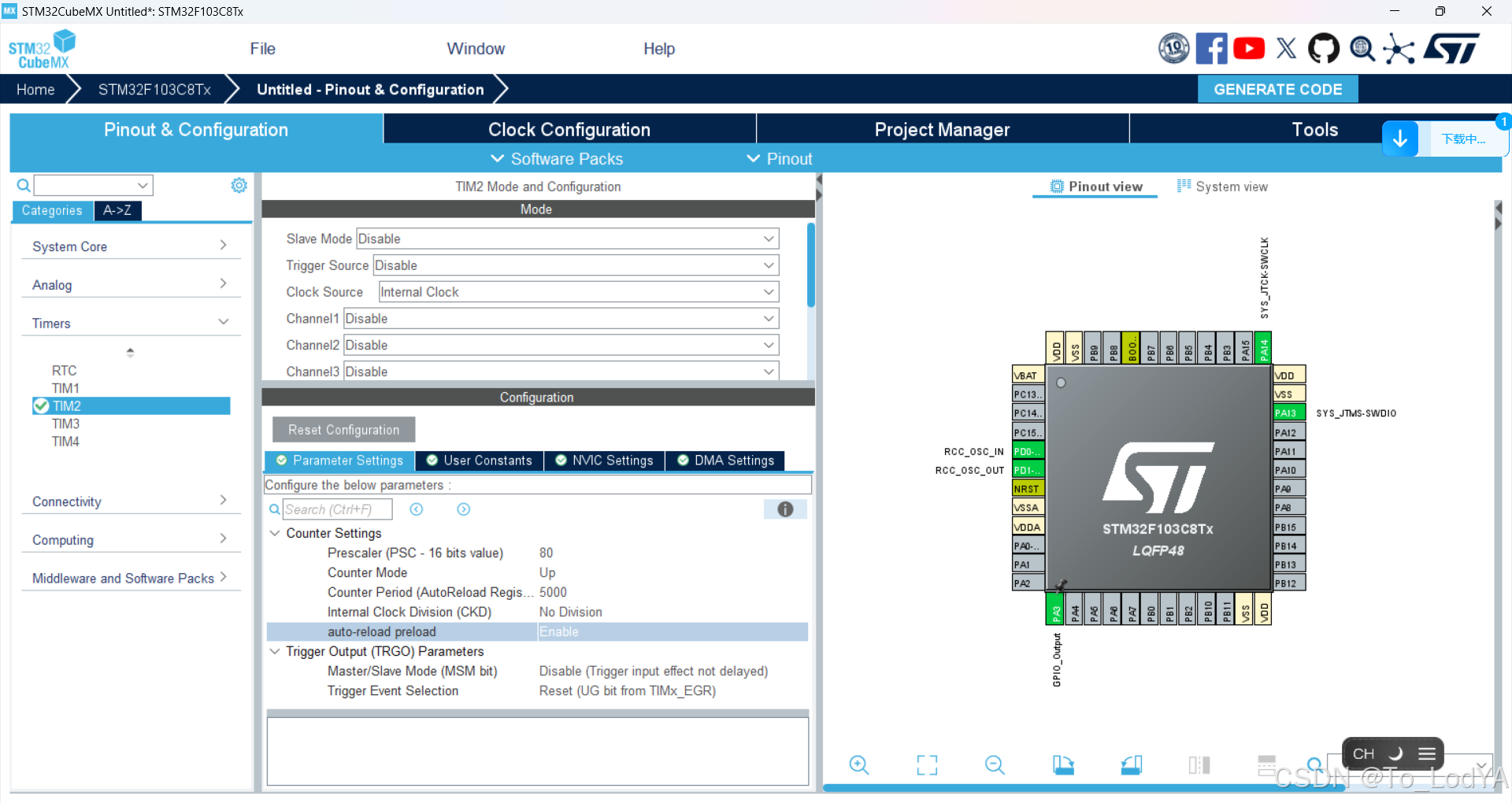
Task: Go to previous parameter search result
Action: click(417, 509)
